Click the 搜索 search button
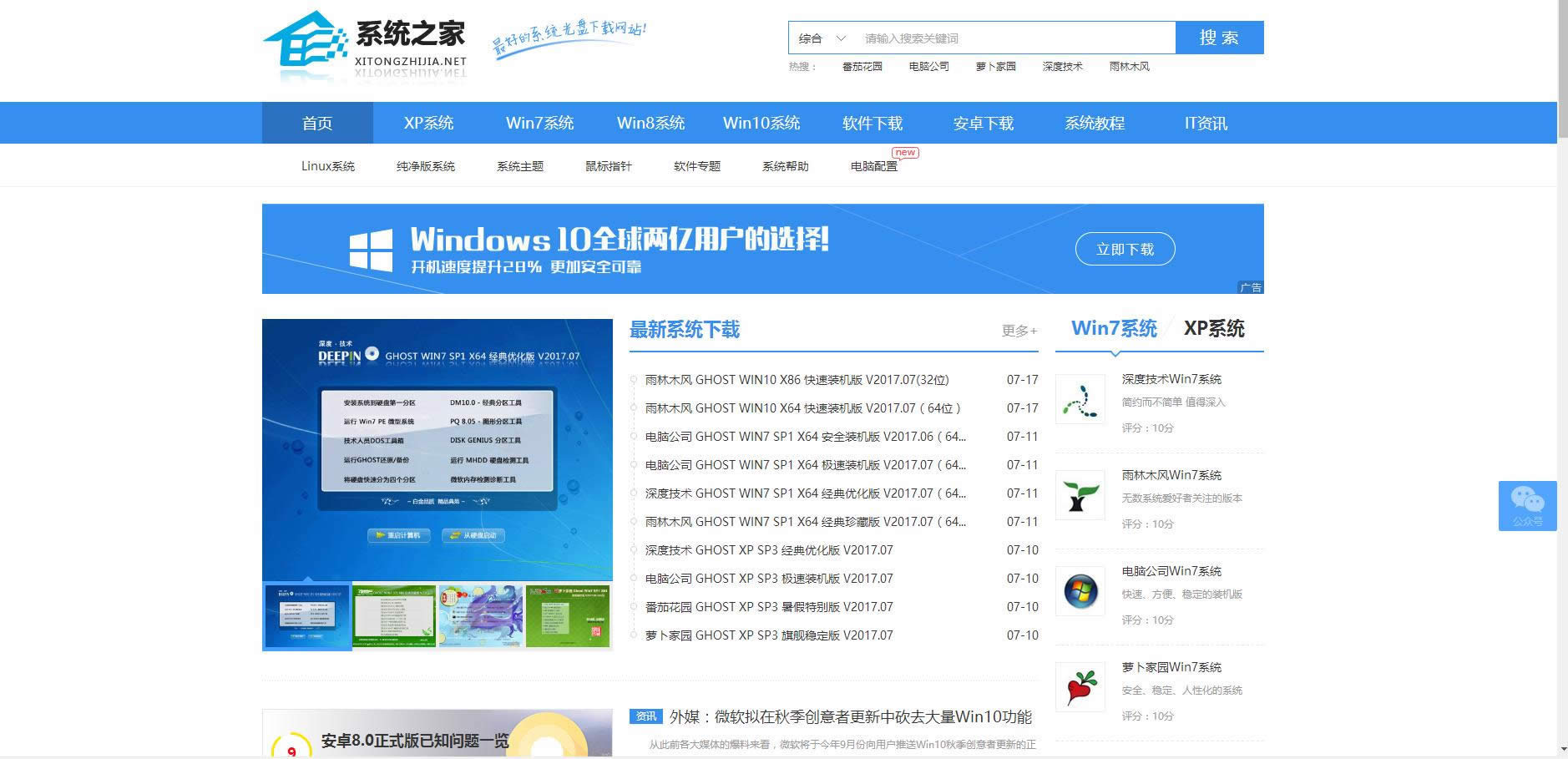This screenshot has height=759, width=1568. [1220, 38]
